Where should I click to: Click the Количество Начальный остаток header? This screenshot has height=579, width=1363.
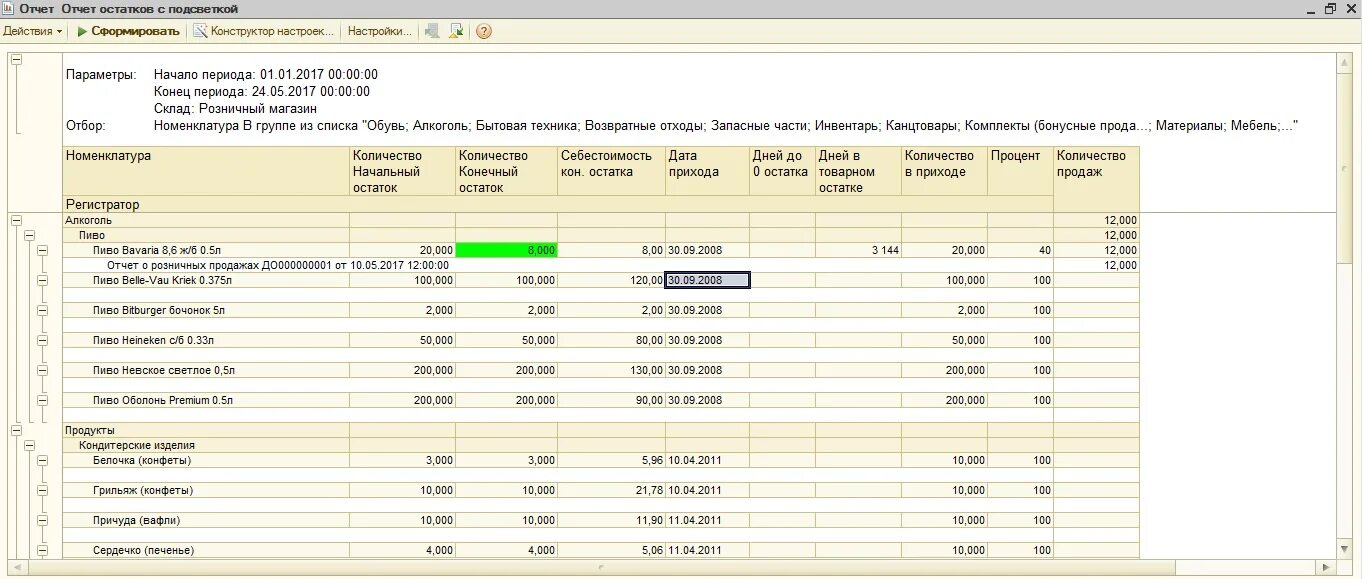402,171
